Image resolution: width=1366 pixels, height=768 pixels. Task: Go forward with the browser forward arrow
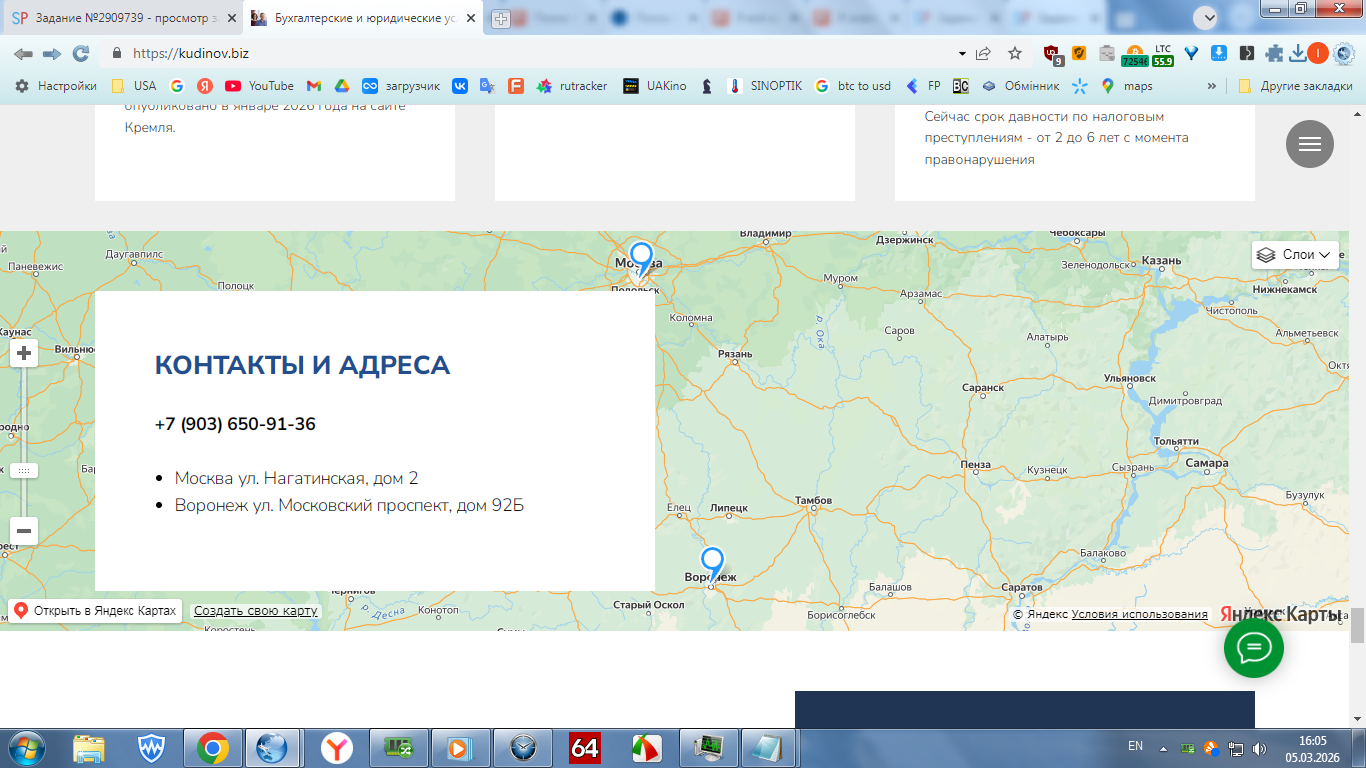pyautogui.click(x=52, y=53)
